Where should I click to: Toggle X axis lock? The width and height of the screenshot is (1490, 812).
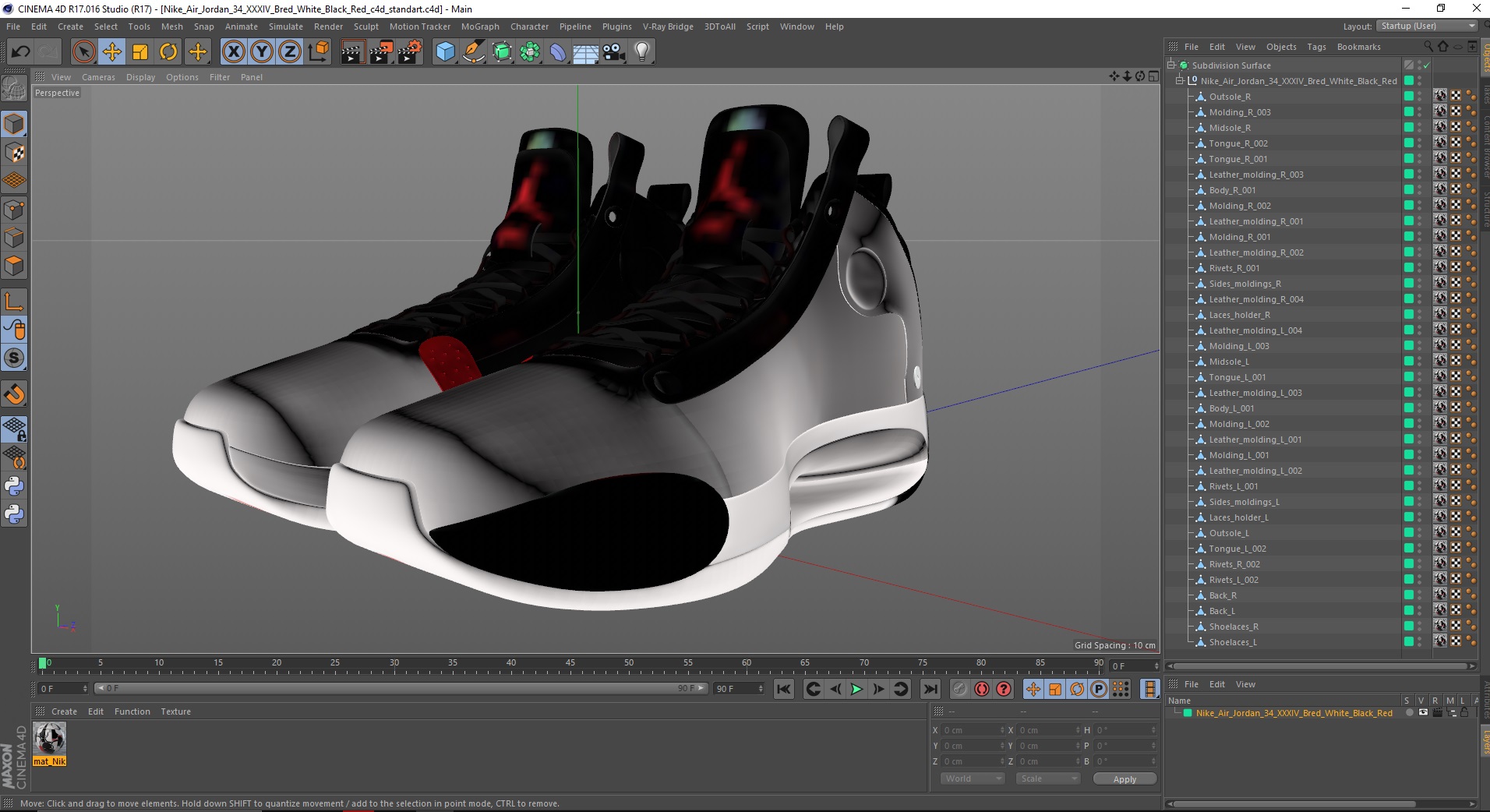[x=233, y=52]
